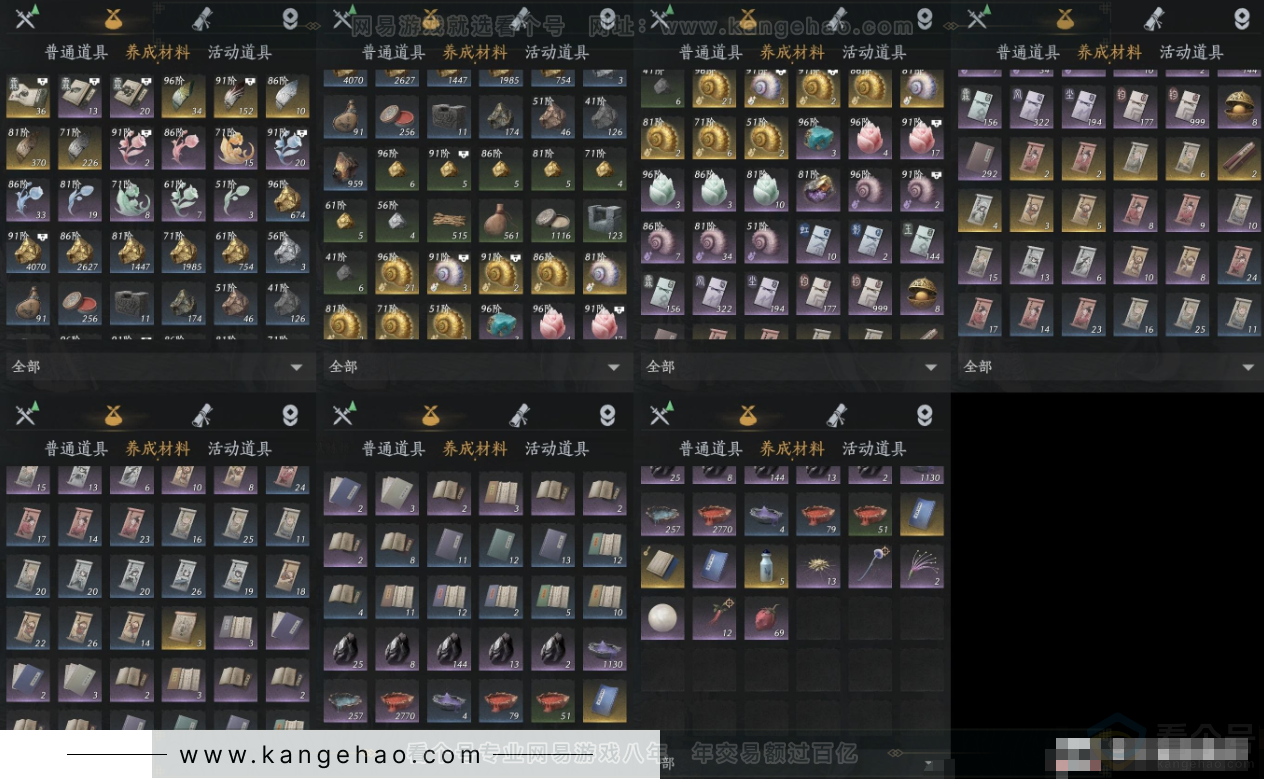Select the blue-orb hairpin item beside the fireworks
Image resolution: width=1264 pixels, height=779 pixels.
tap(869, 566)
